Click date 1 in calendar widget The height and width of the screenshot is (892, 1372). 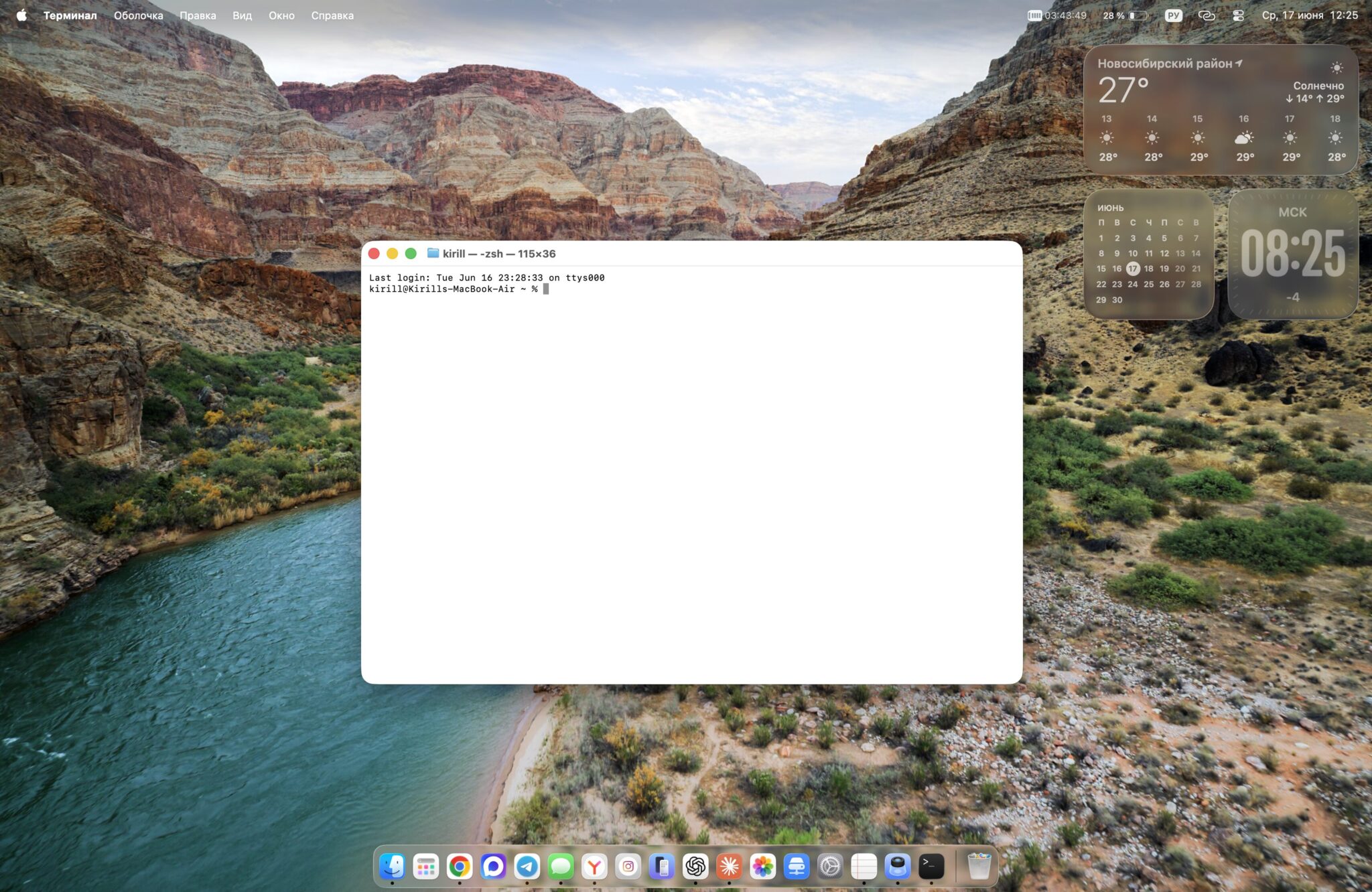1101,238
